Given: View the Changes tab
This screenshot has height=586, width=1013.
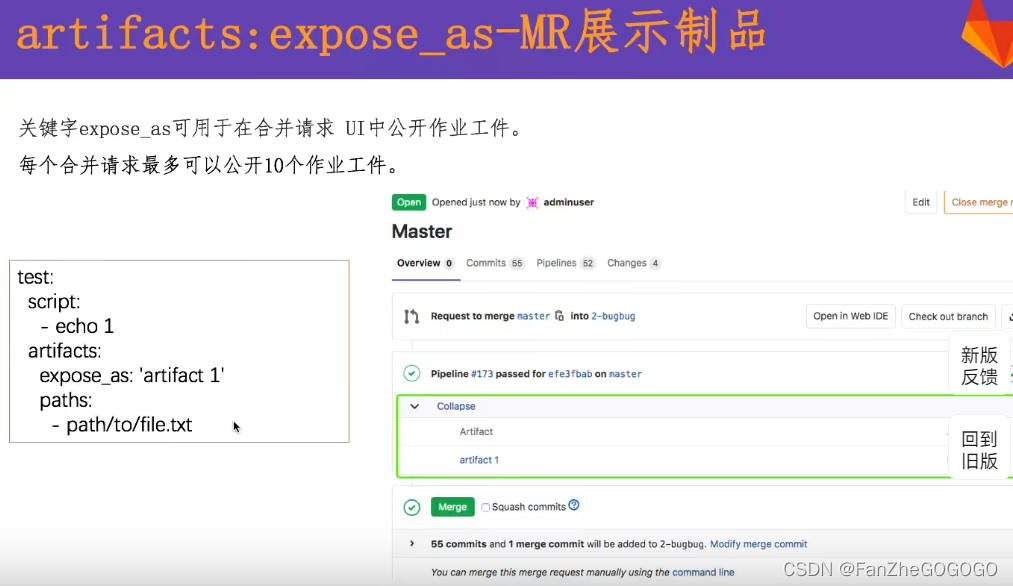Looking at the screenshot, I should click(x=624, y=263).
